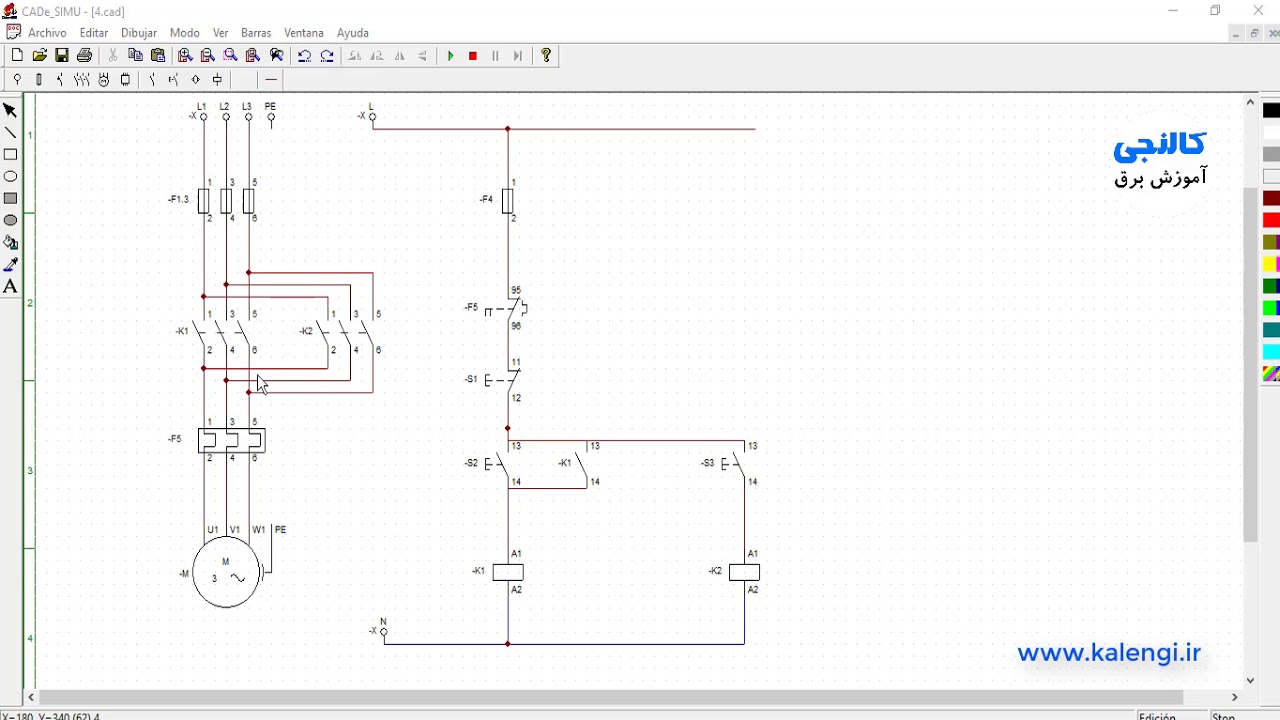Viewport: 1280px width, 720px height.
Task: Click the vertical scrollbar down arrow
Action: [1250, 680]
